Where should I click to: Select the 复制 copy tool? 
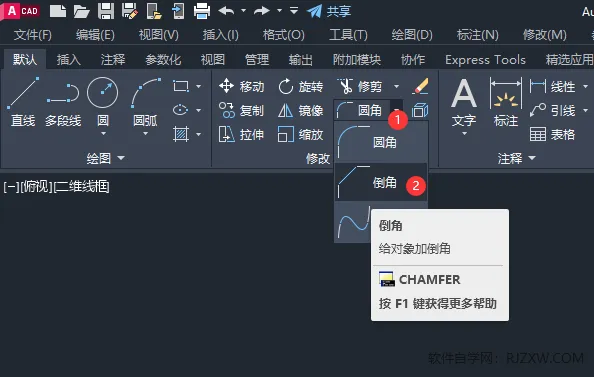click(x=242, y=110)
